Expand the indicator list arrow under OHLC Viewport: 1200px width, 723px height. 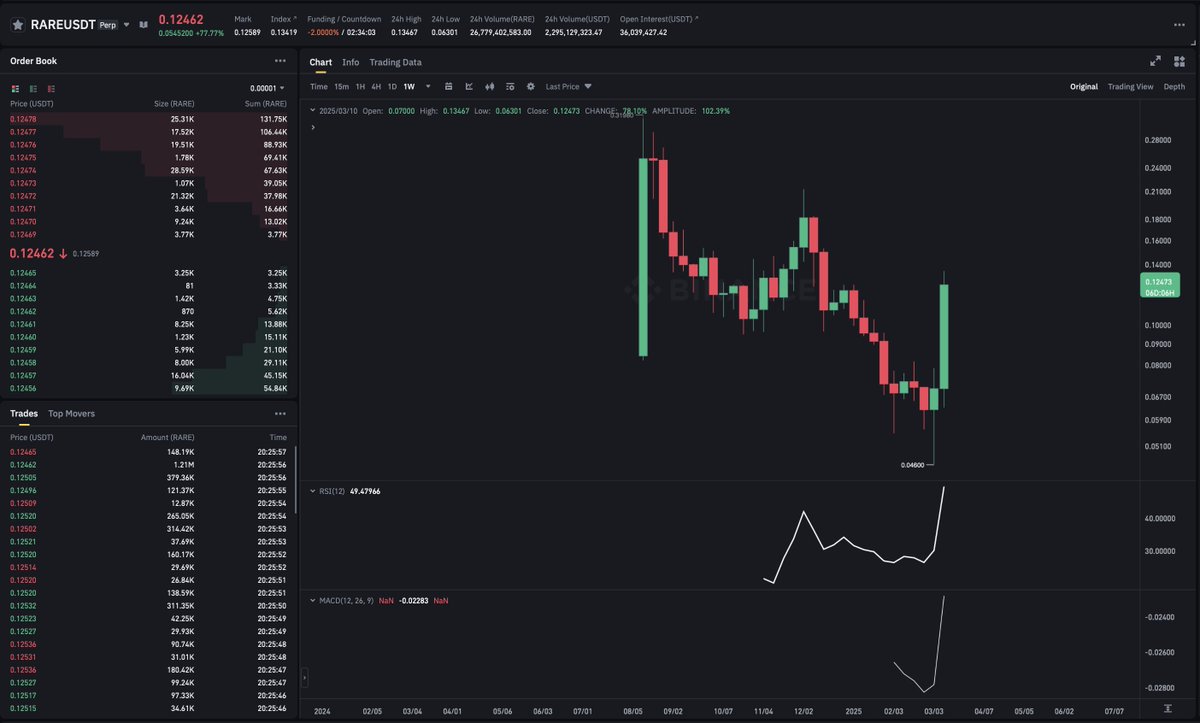pos(313,127)
